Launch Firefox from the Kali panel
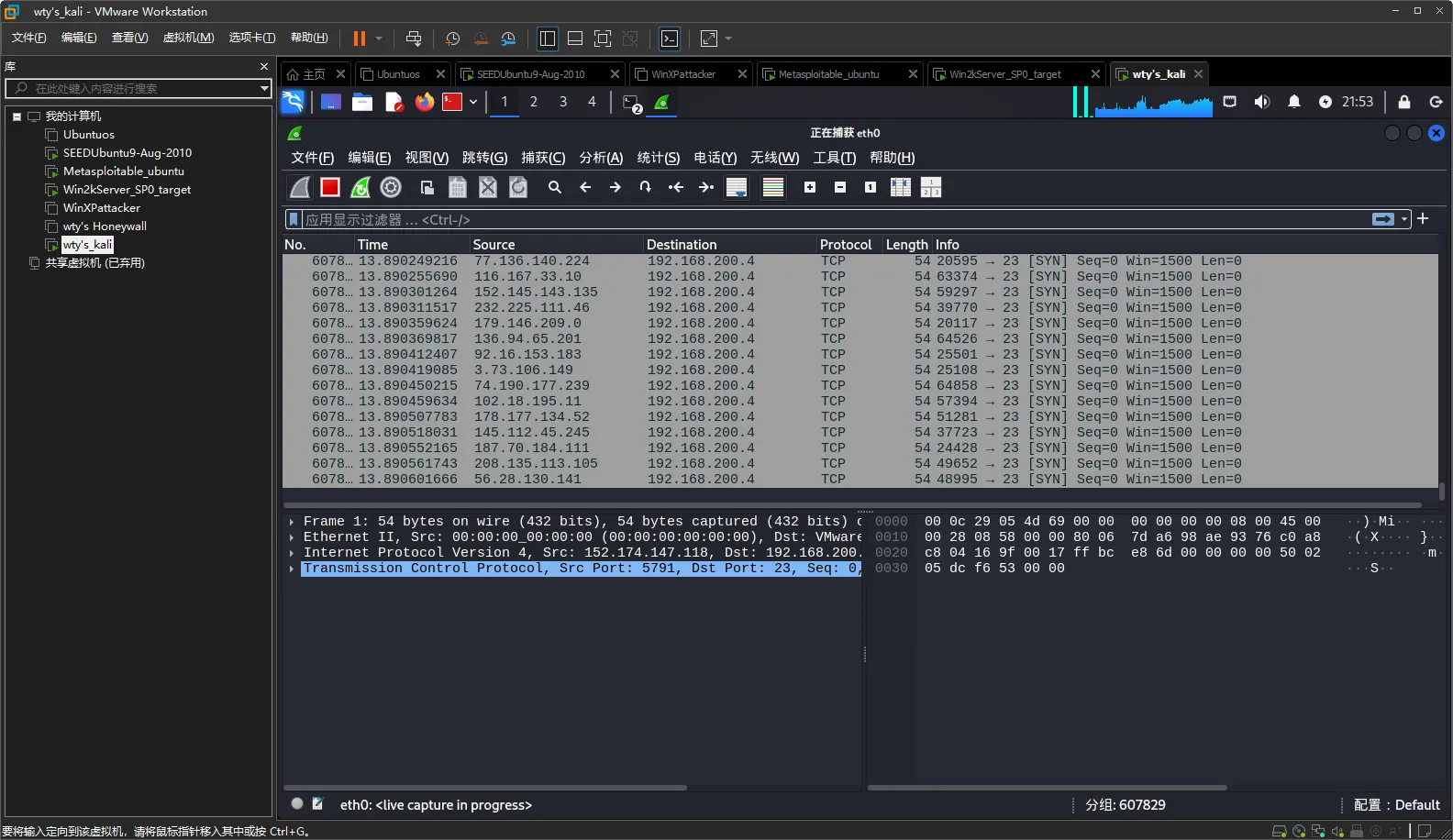The image size is (1453, 840). (424, 102)
